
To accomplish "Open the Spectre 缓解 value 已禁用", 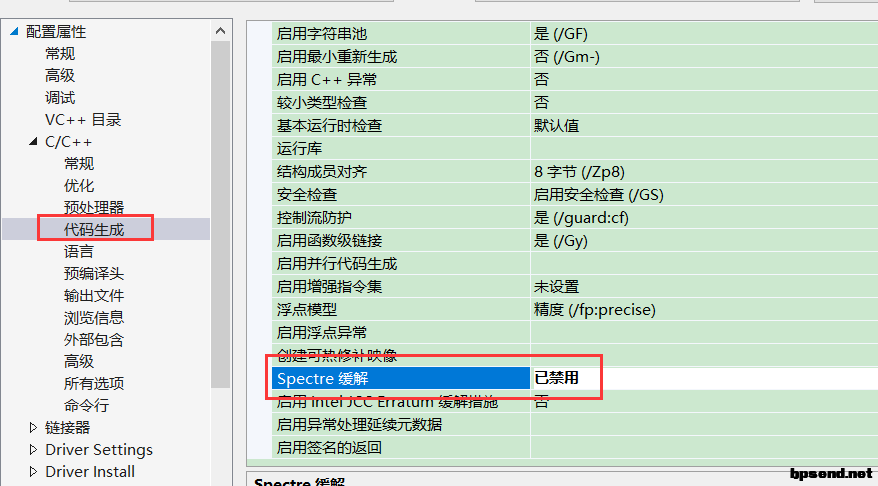I will (x=557, y=378).
